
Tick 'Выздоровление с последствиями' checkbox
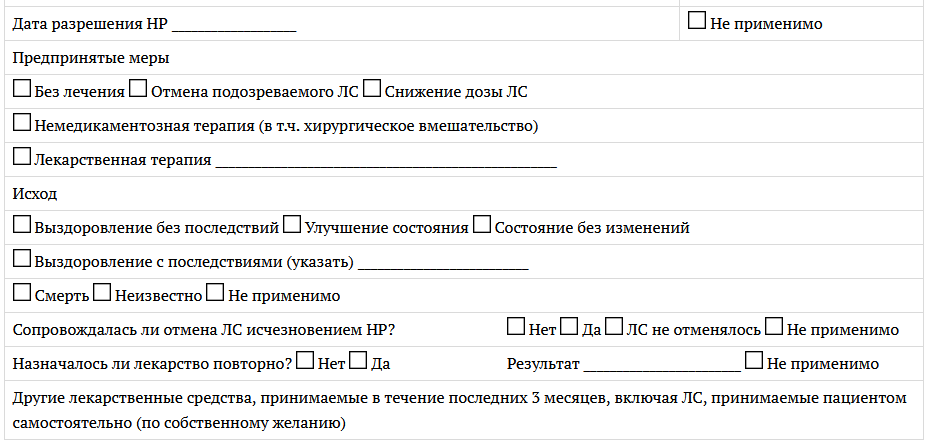coord(22,259)
